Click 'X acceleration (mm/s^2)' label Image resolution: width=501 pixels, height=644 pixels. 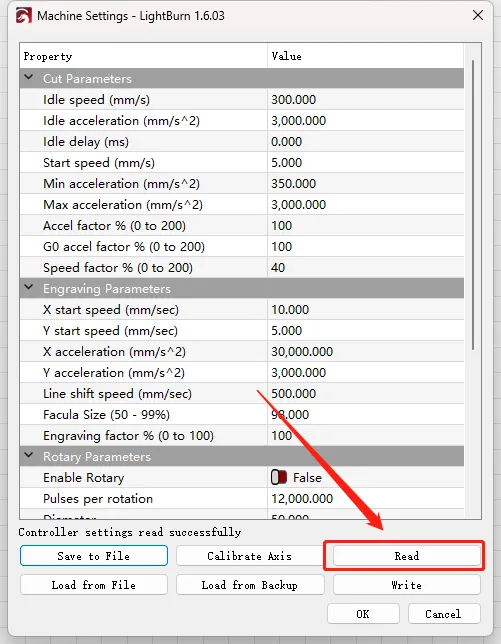(x=114, y=352)
